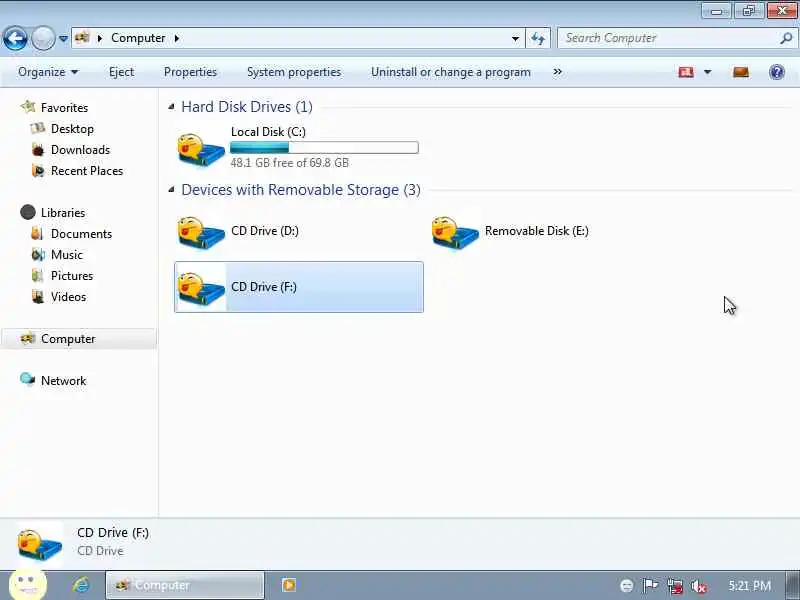
Task: Click the Refresh button beside address bar
Action: 538,38
